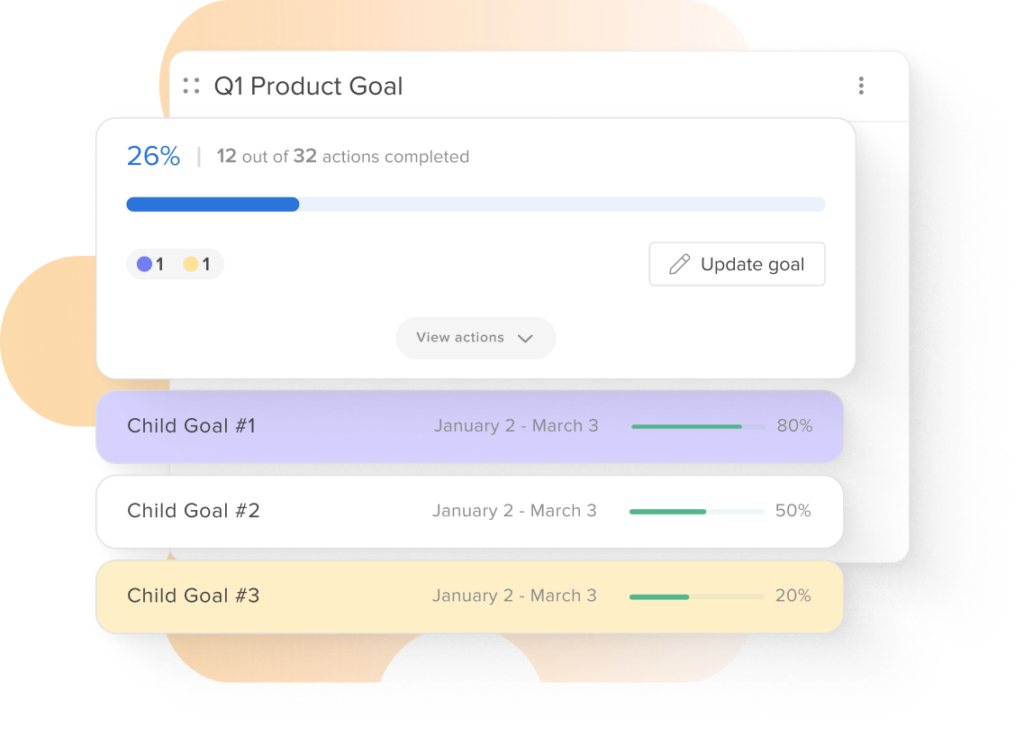Expand the View actions chevron

(525, 338)
